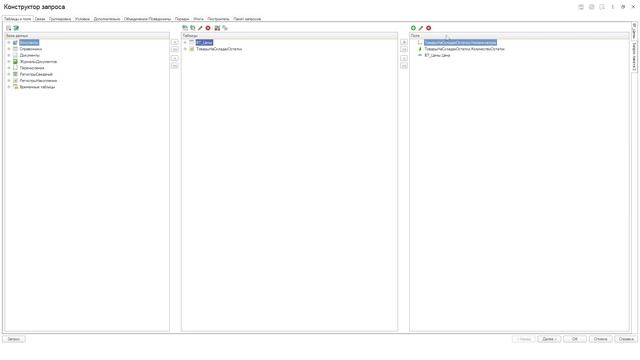Select РегистрыНакопления in database tree
Image resolution: width=640 pixels, height=360 pixels.
38,80
